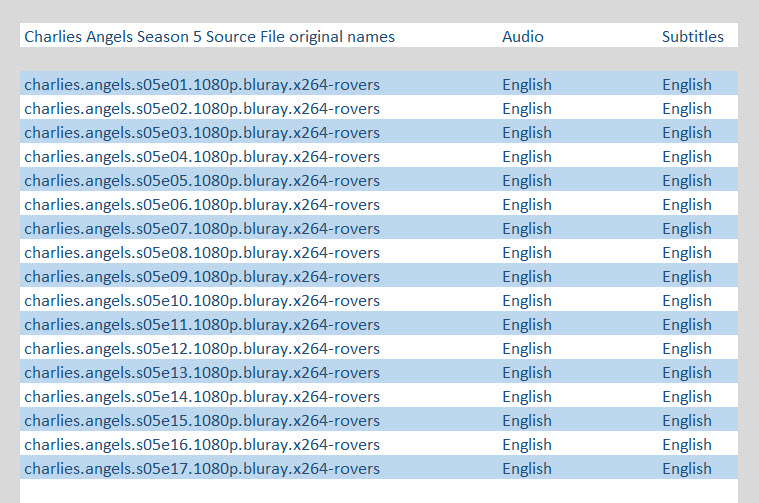Image resolution: width=759 pixels, height=503 pixels.
Task: Select the Audio 'English' cell for s05e02
Action: [527, 109]
